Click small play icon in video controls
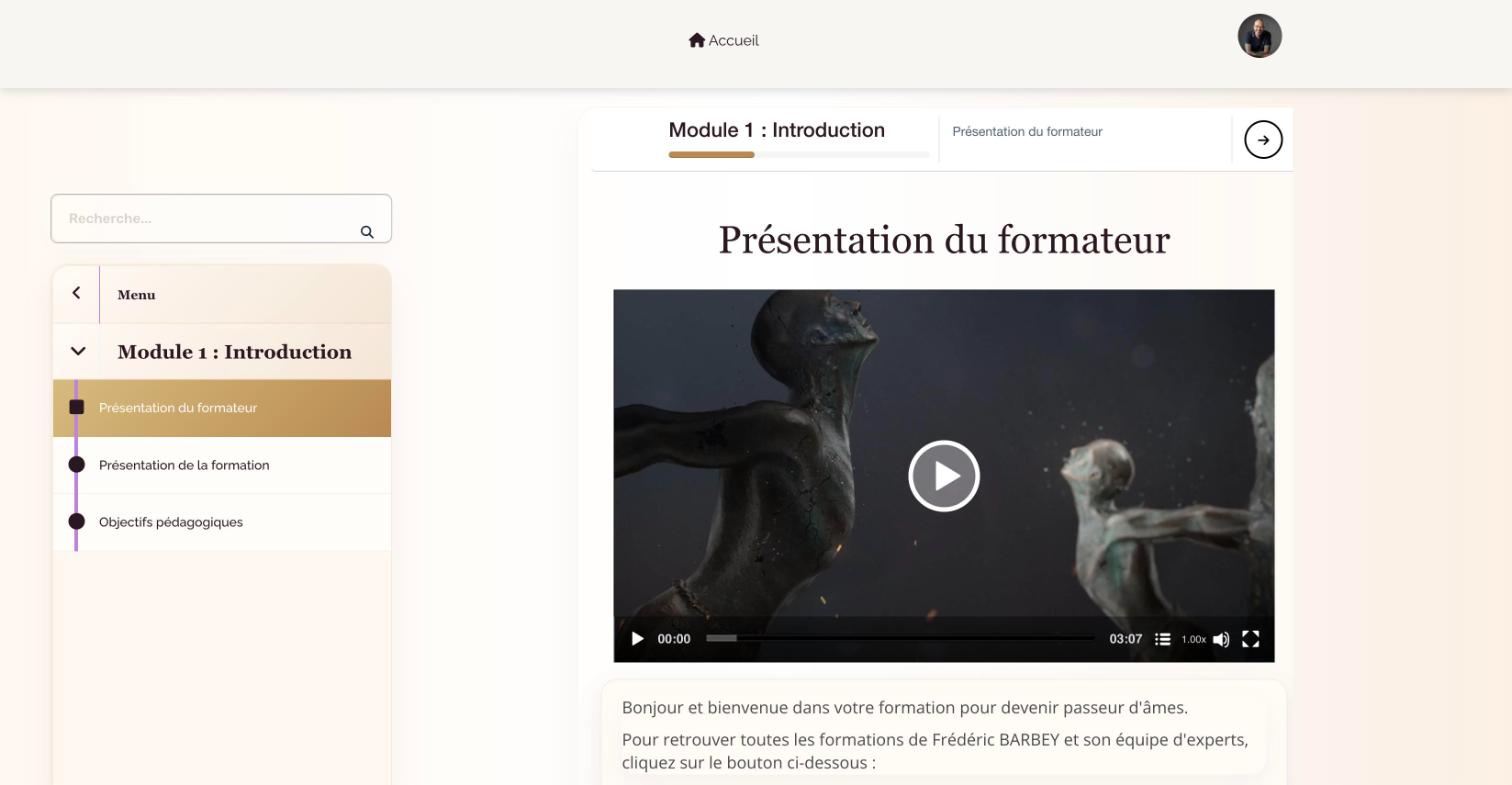 tap(637, 639)
